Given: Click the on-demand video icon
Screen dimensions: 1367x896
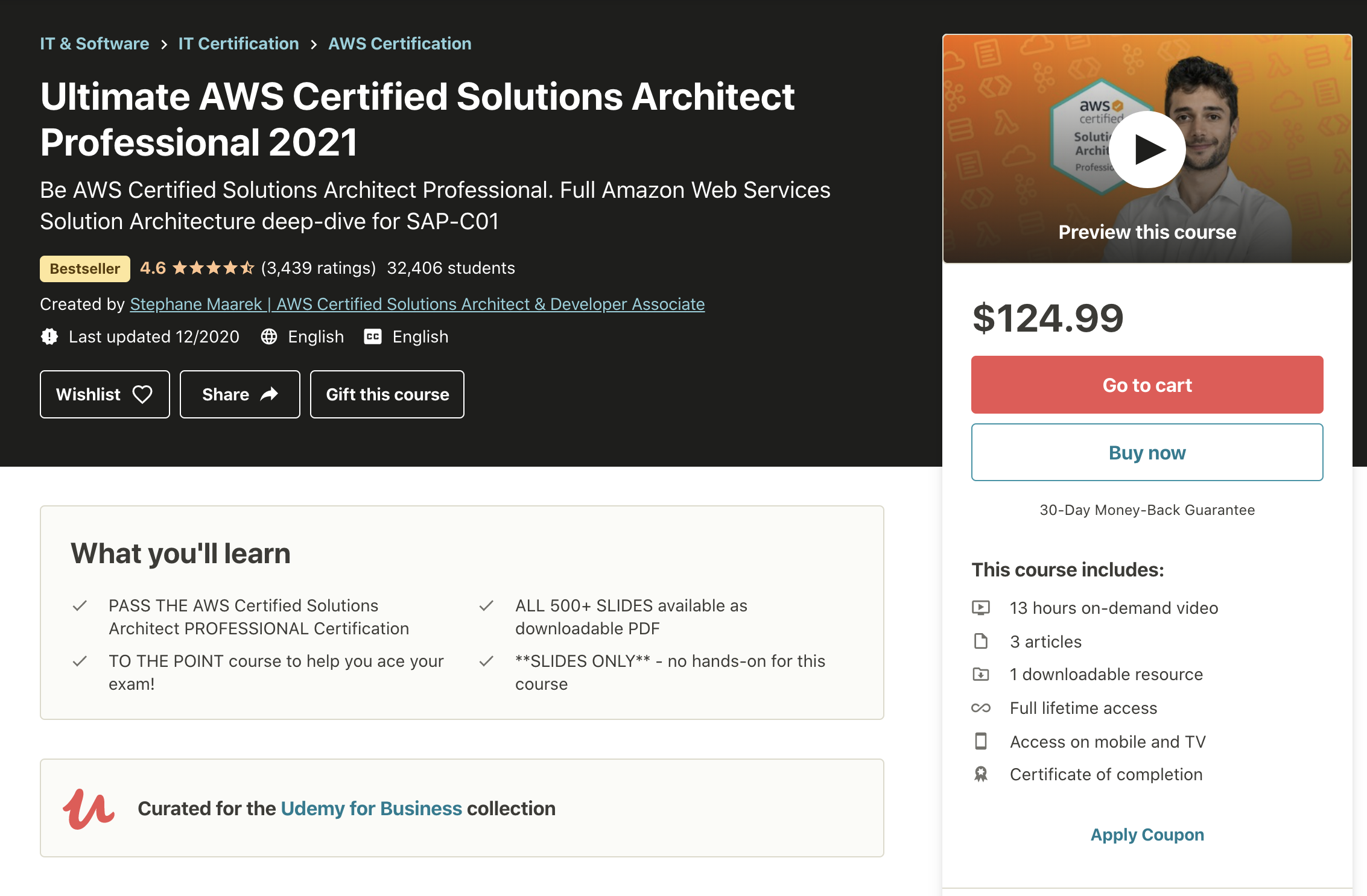Looking at the screenshot, I should point(981,607).
